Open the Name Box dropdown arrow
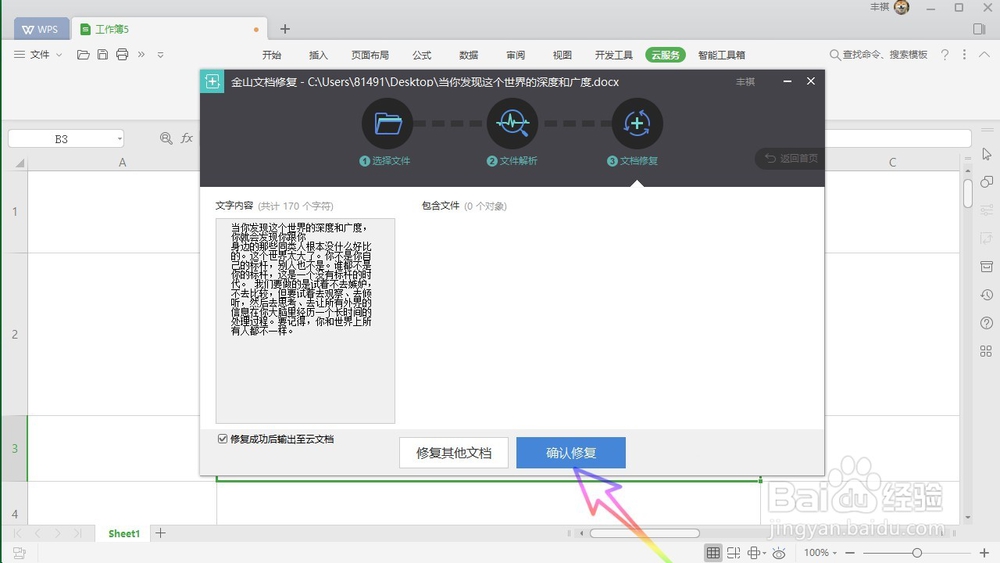This screenshot has width=1000, height=563. pos(119,139)
